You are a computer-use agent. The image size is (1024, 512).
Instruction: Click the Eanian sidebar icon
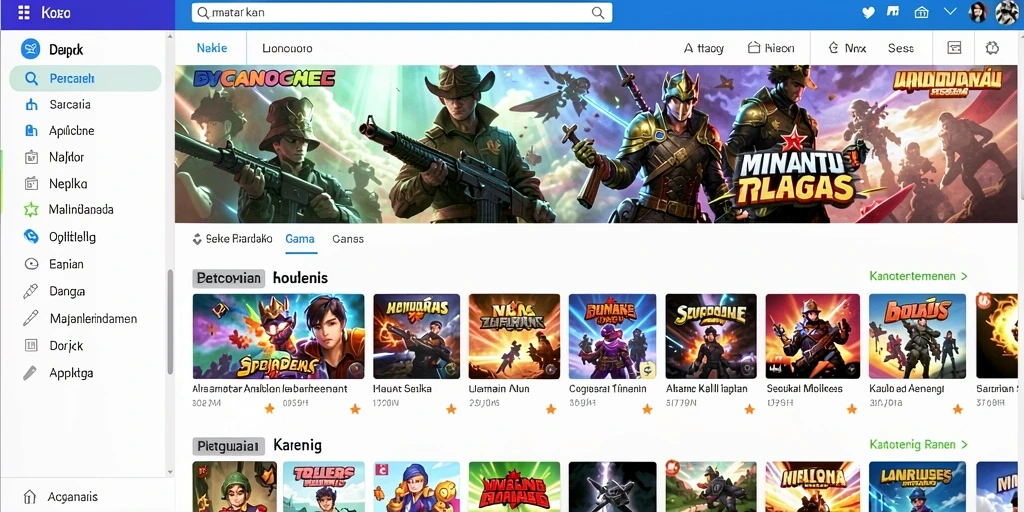[31, 264]
